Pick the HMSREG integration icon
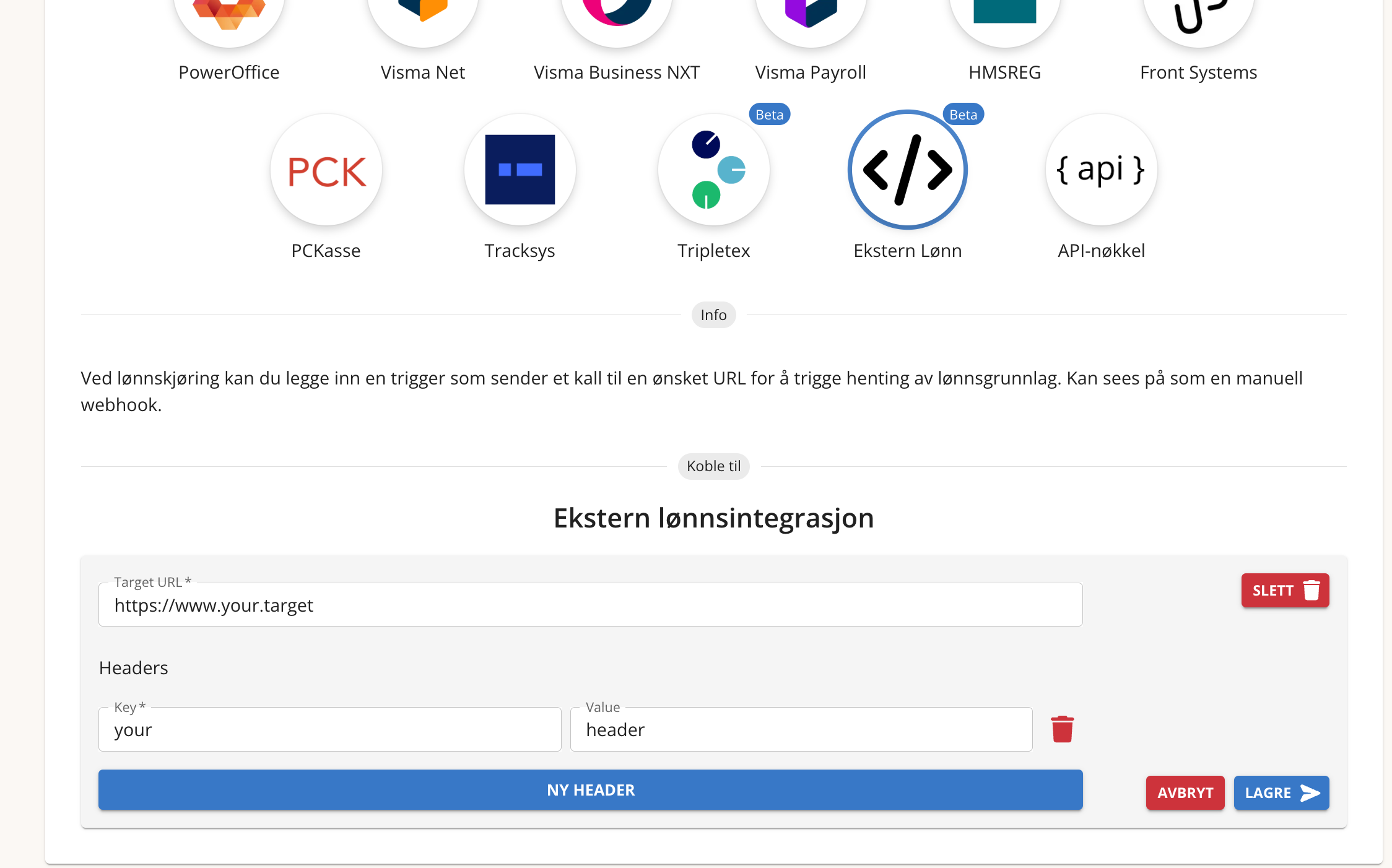Viewport: 1392px width, 868px height. [1004, 15]
